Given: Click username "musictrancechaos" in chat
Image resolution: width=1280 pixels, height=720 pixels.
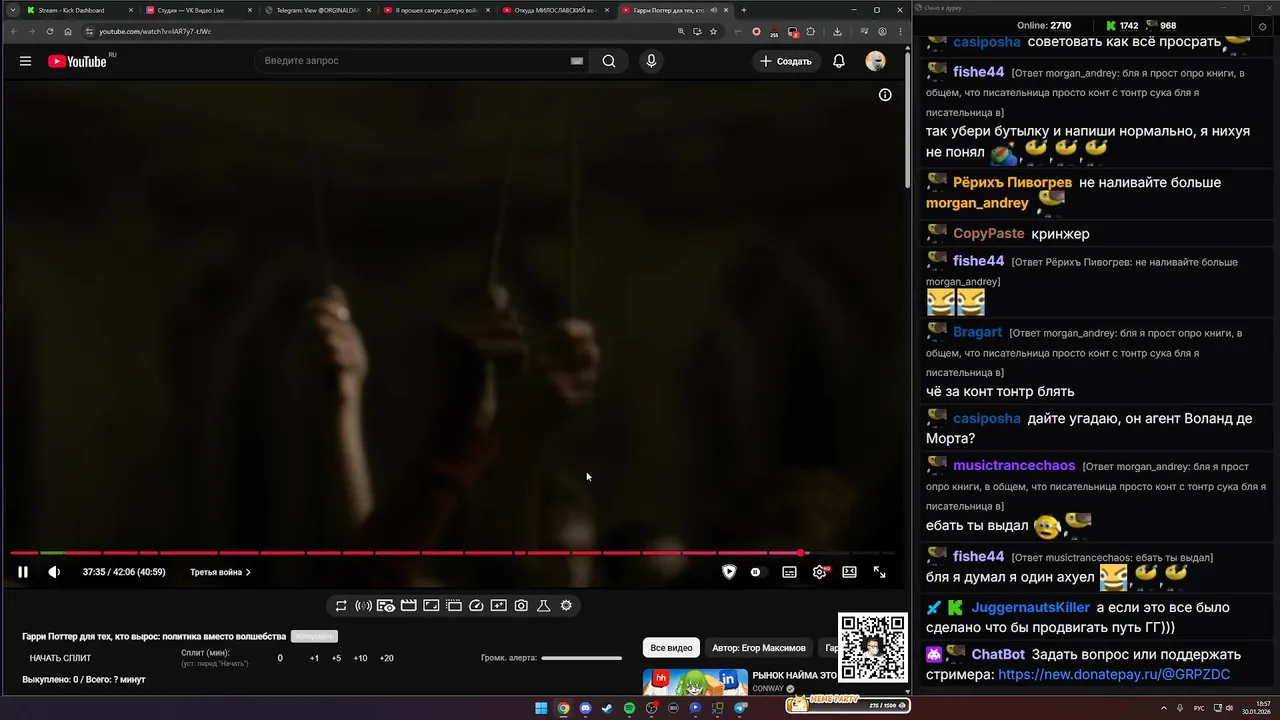Looking at the screenshot, I should click(x=1014, y=466).
